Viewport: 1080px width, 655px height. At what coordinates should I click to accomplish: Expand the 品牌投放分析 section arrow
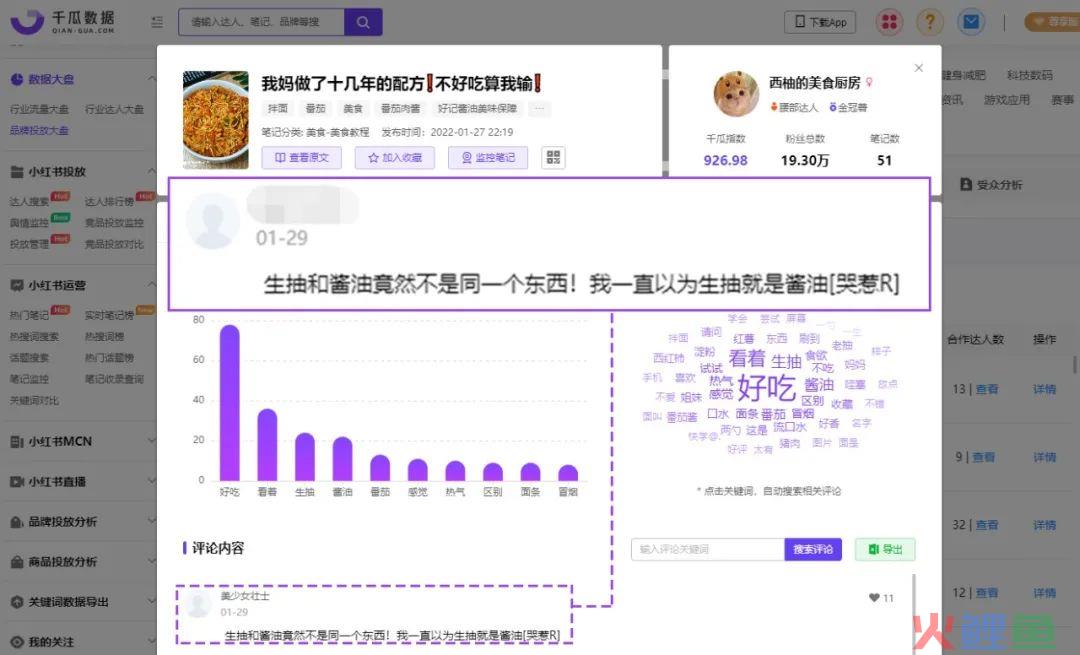(x=152, y=521)
